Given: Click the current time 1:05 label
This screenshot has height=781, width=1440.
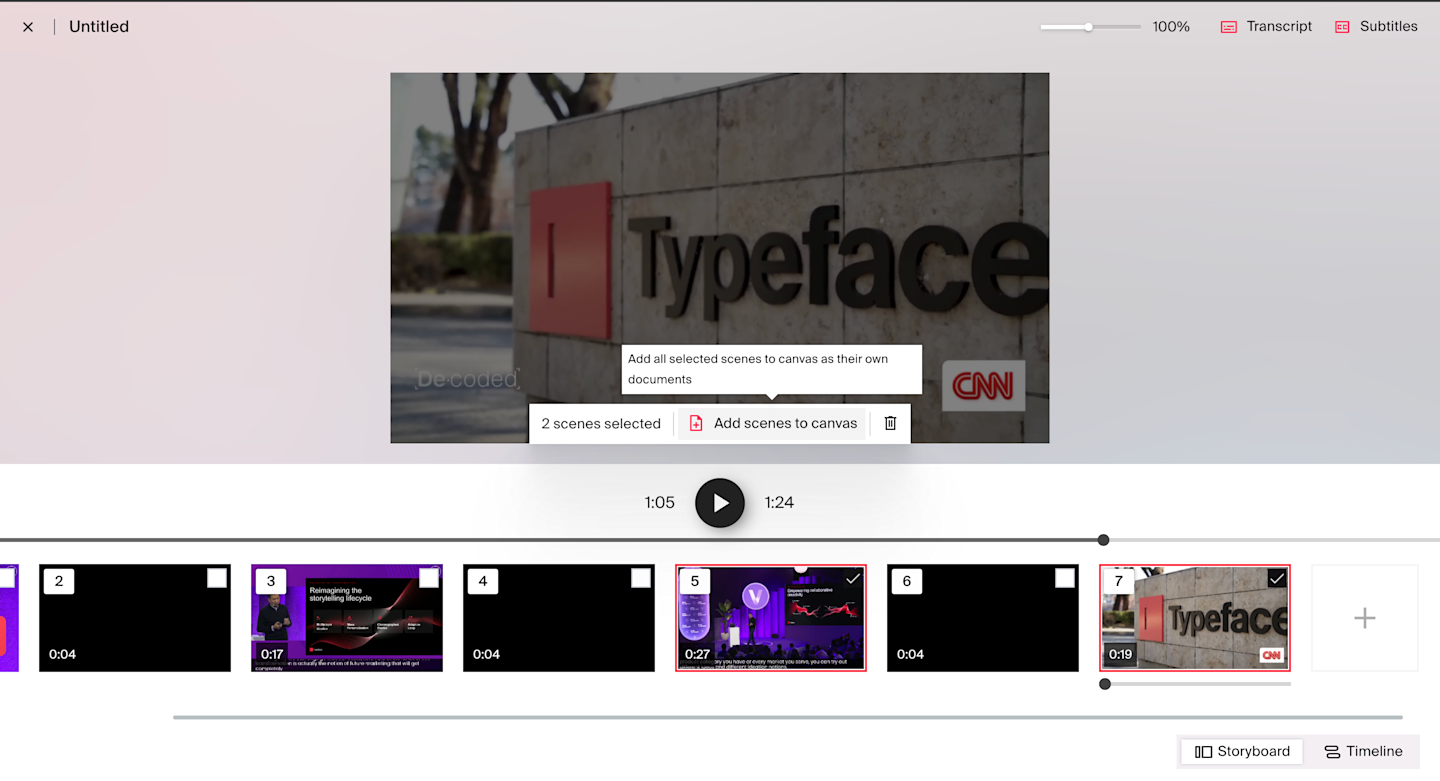Looking at the screenshot, I should tap(660, 503).
